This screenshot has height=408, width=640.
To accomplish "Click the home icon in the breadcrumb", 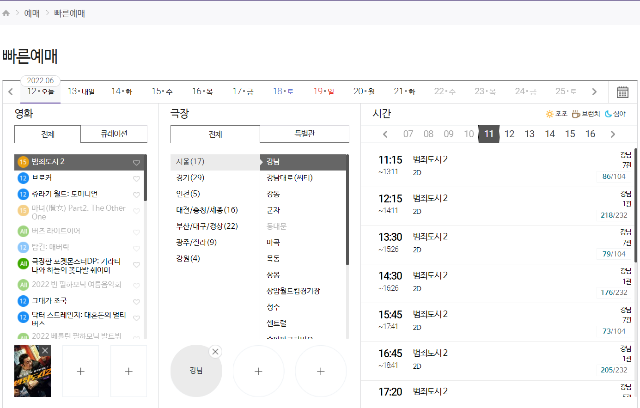I will coord(6,13).
